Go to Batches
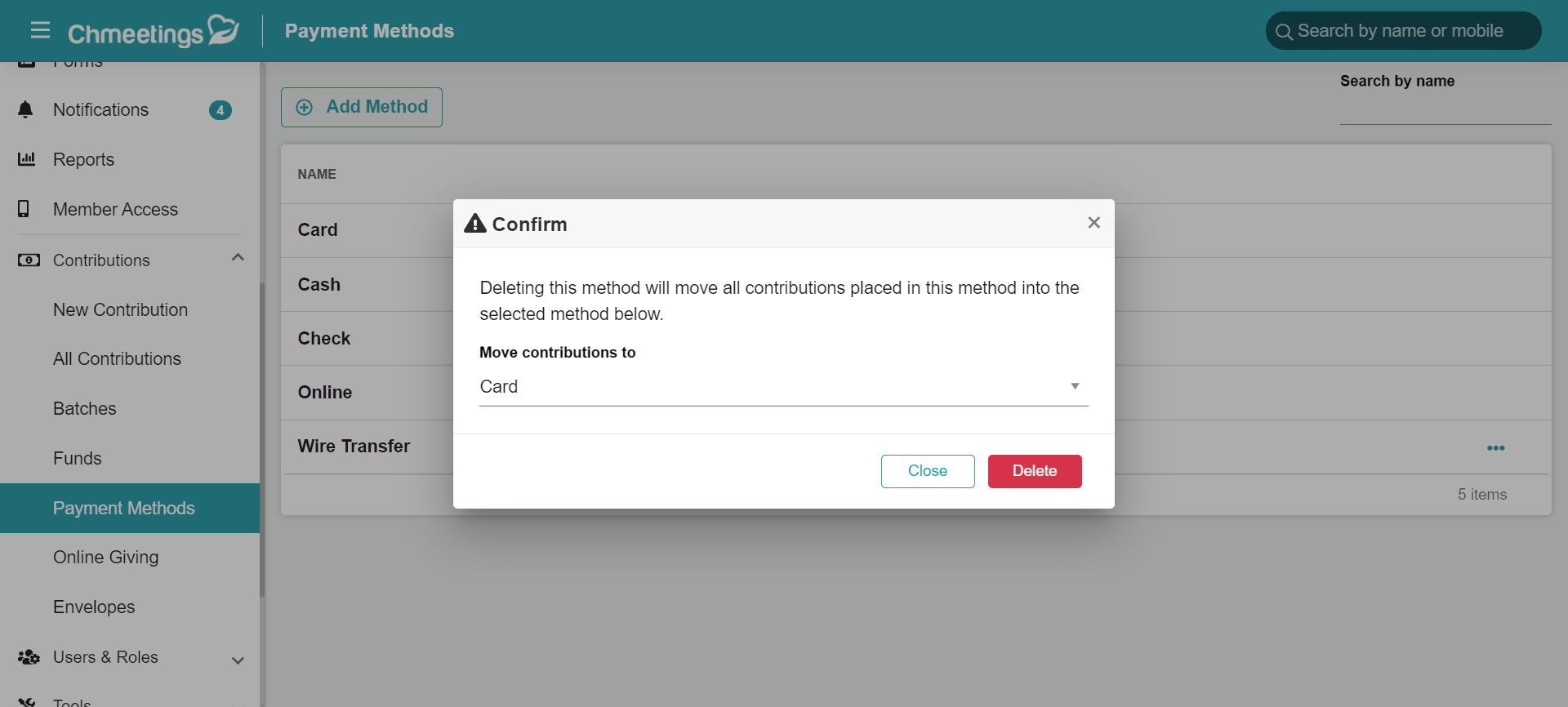Image resolution: width=1568 pixels, height=707 pixels. (84, 409)
